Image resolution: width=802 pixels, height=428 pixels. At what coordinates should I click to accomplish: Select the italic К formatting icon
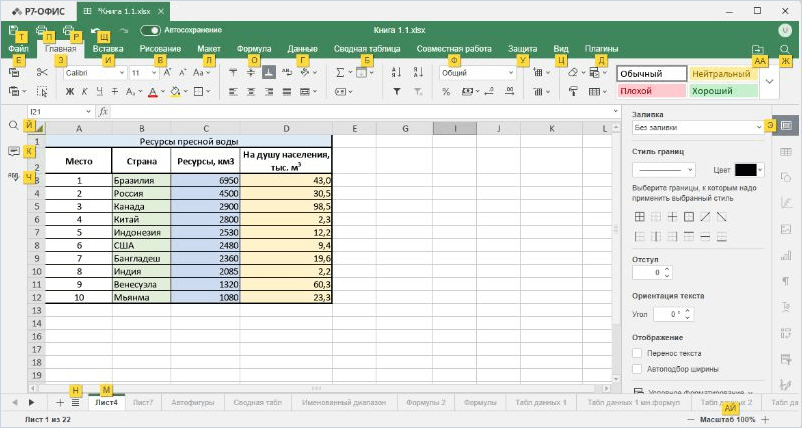coord(85,92)
